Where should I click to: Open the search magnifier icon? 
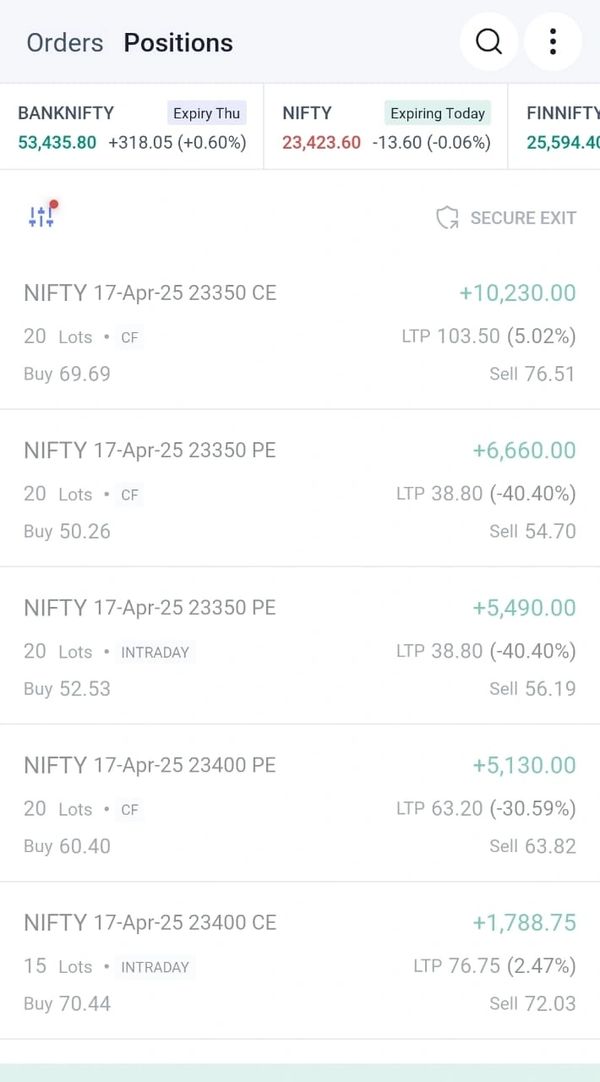coord(489,42)
